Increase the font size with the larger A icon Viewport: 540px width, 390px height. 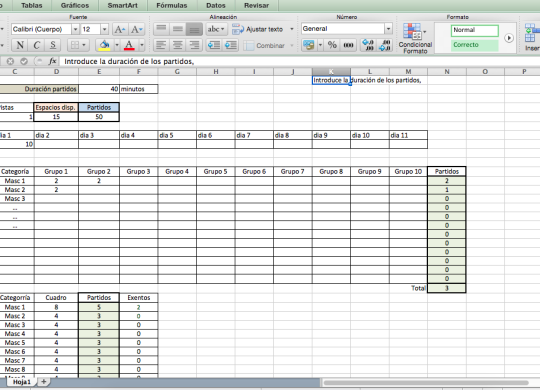pyautogui.click(x=120, y=29)
